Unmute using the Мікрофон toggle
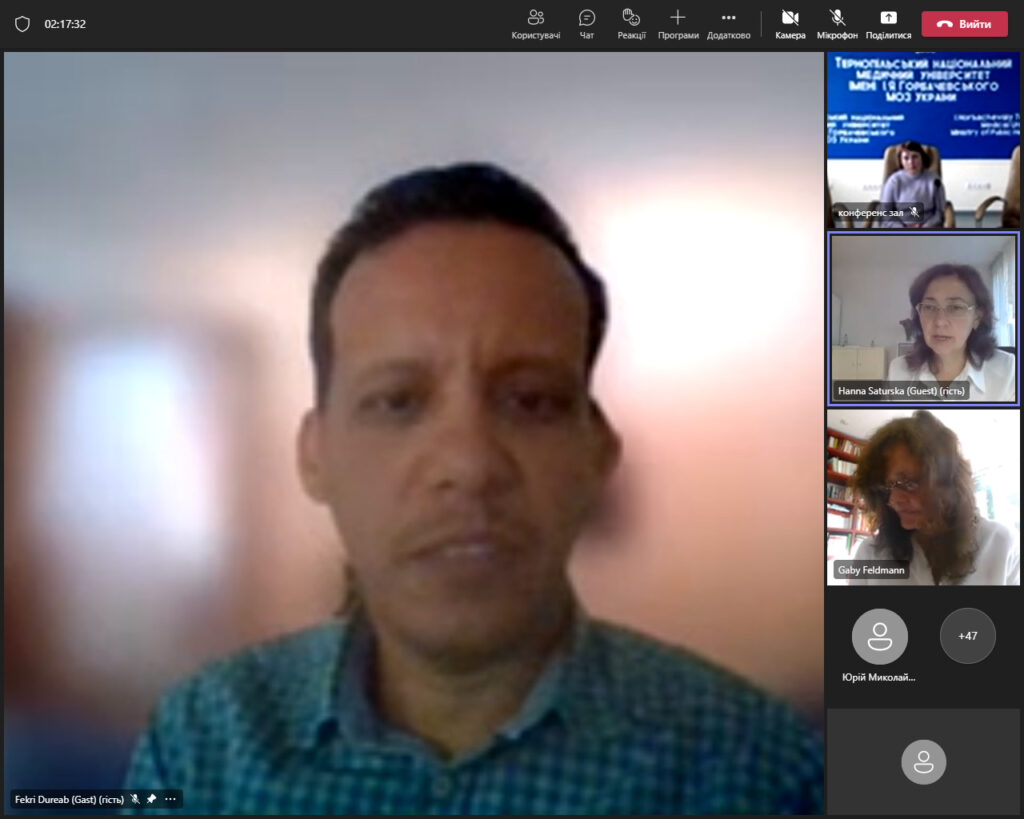Image resolution: width=1024 pixels, height=819 pixels. [x=837, y=24]
